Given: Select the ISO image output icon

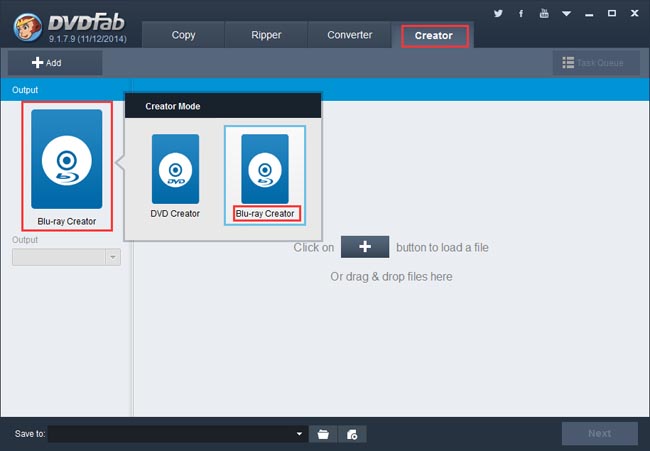Looking at the screenshot, I should tap(352, 434).
